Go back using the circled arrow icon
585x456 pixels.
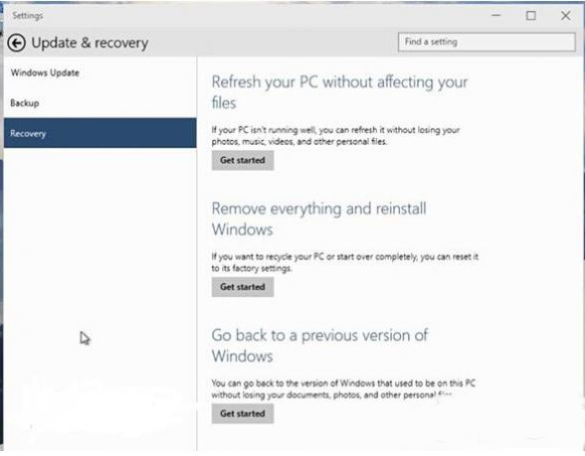click(16, 43)
